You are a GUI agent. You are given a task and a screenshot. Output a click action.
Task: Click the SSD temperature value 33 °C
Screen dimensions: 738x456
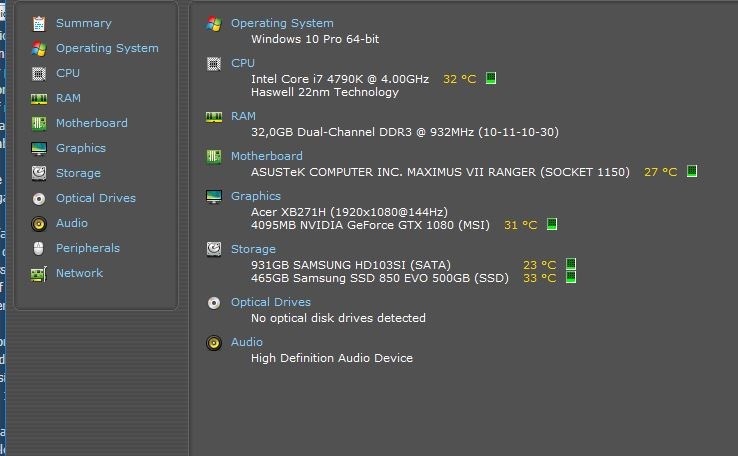pyautogui.click(x=540, y=278)
